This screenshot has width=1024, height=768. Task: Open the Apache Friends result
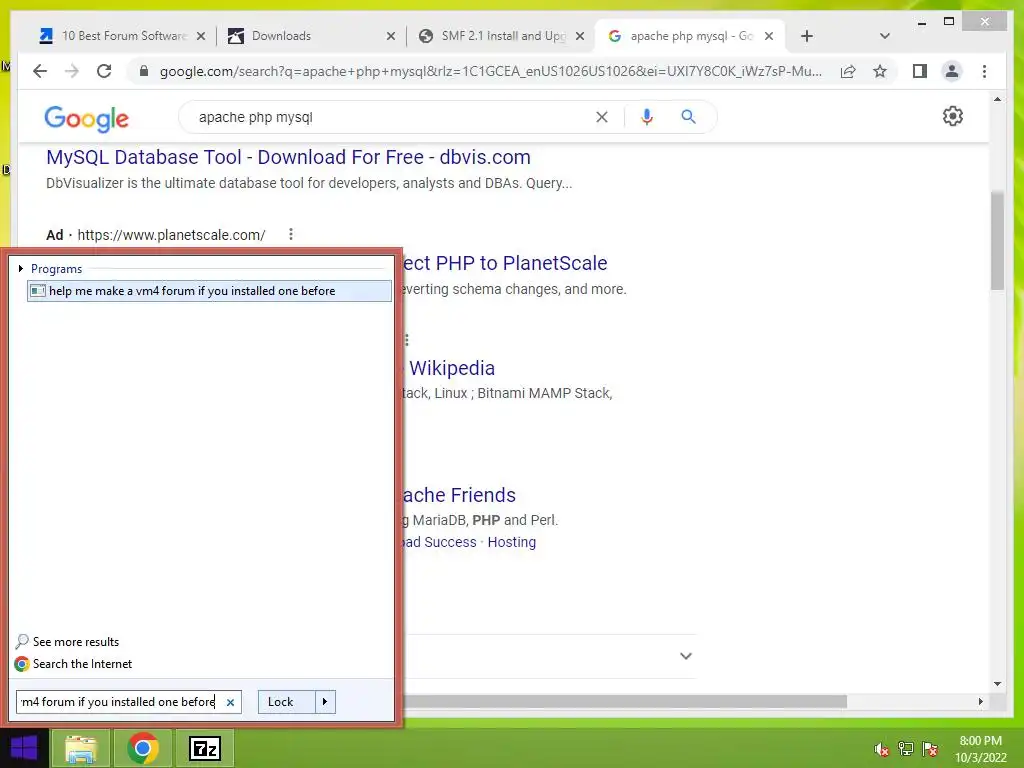coord(458,495)
